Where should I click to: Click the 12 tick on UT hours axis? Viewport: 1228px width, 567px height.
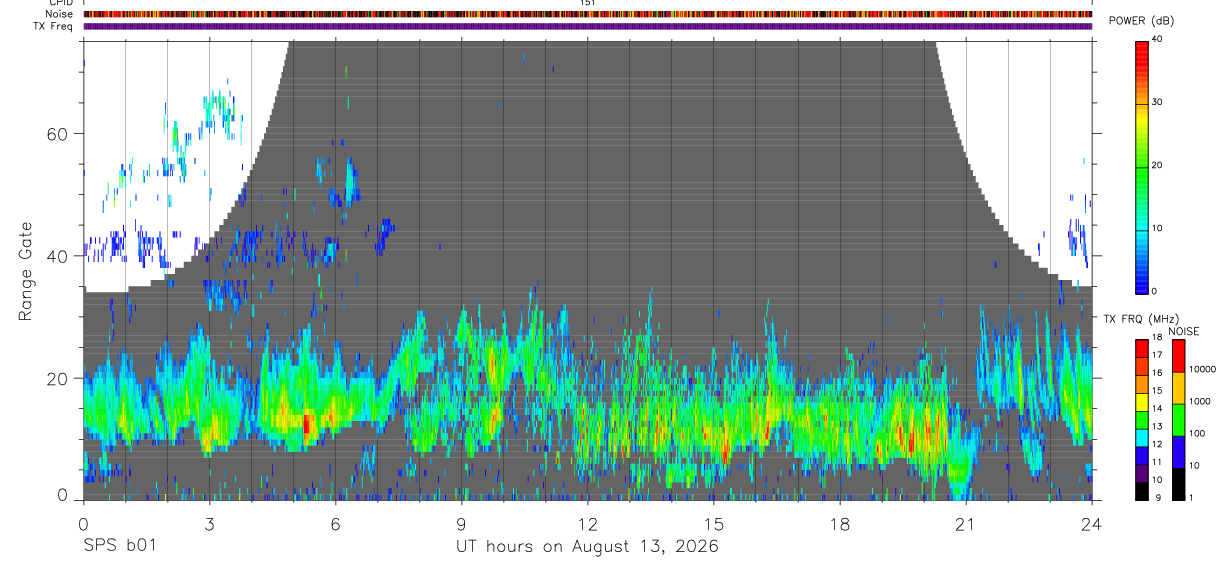click(588, 523)
